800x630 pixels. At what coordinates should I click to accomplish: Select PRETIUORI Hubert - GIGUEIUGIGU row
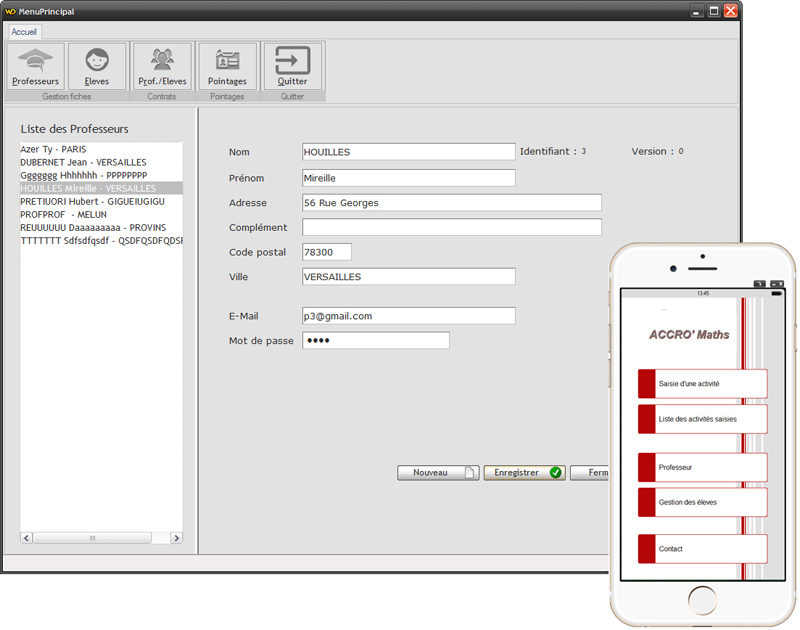tap(101, 201)
